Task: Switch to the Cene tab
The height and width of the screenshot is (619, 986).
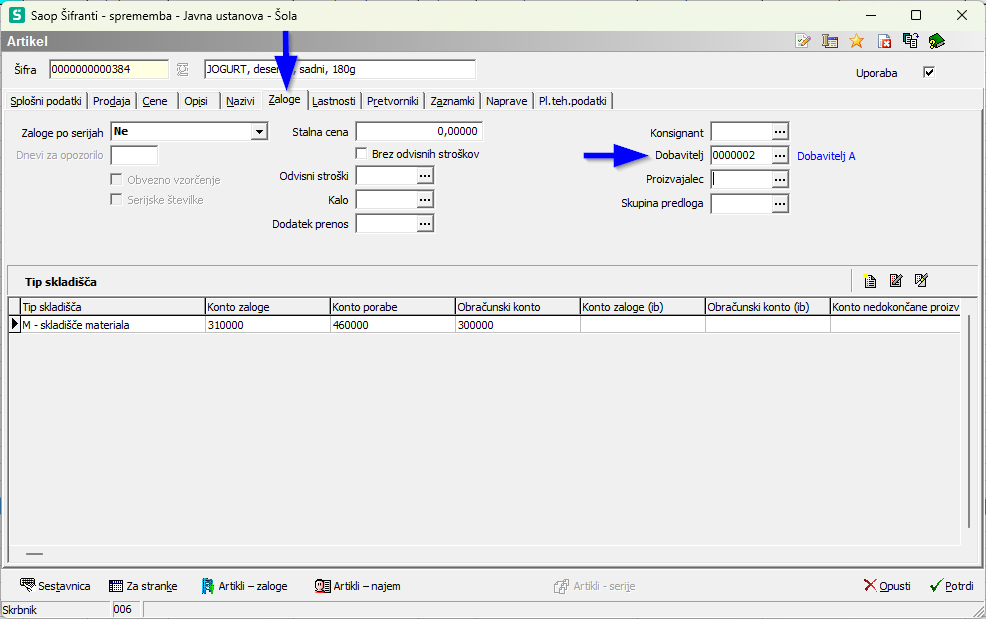Action: coord(155,101)
